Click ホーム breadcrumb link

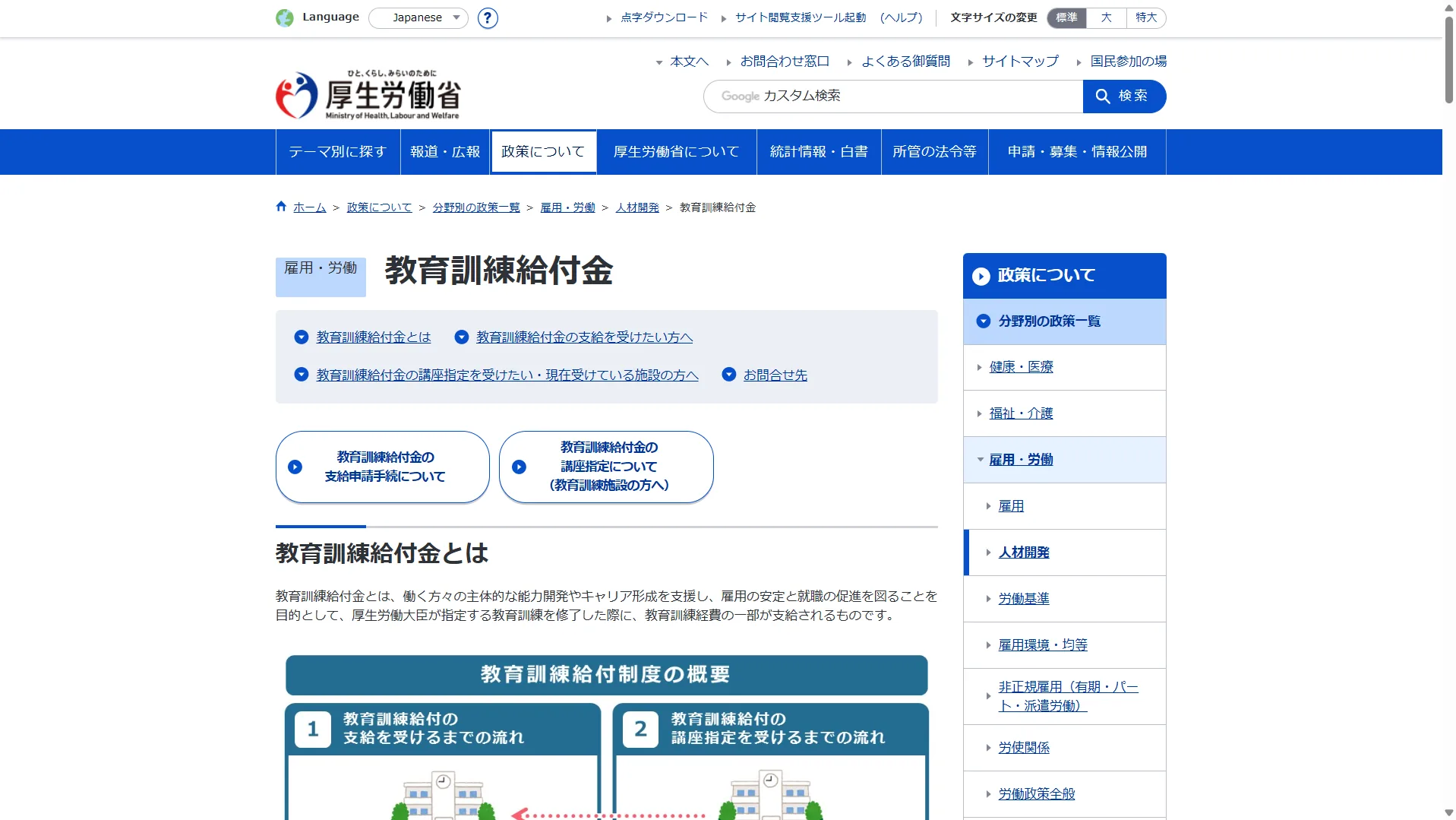pos(310,207)
